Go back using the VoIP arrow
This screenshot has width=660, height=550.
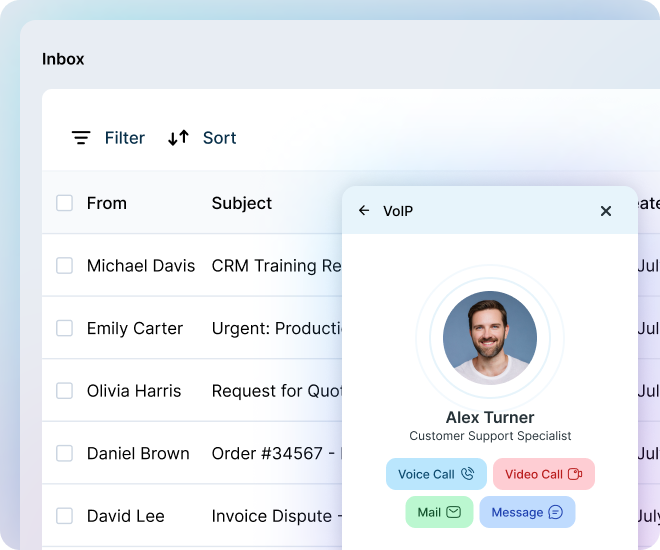[364, 210]
